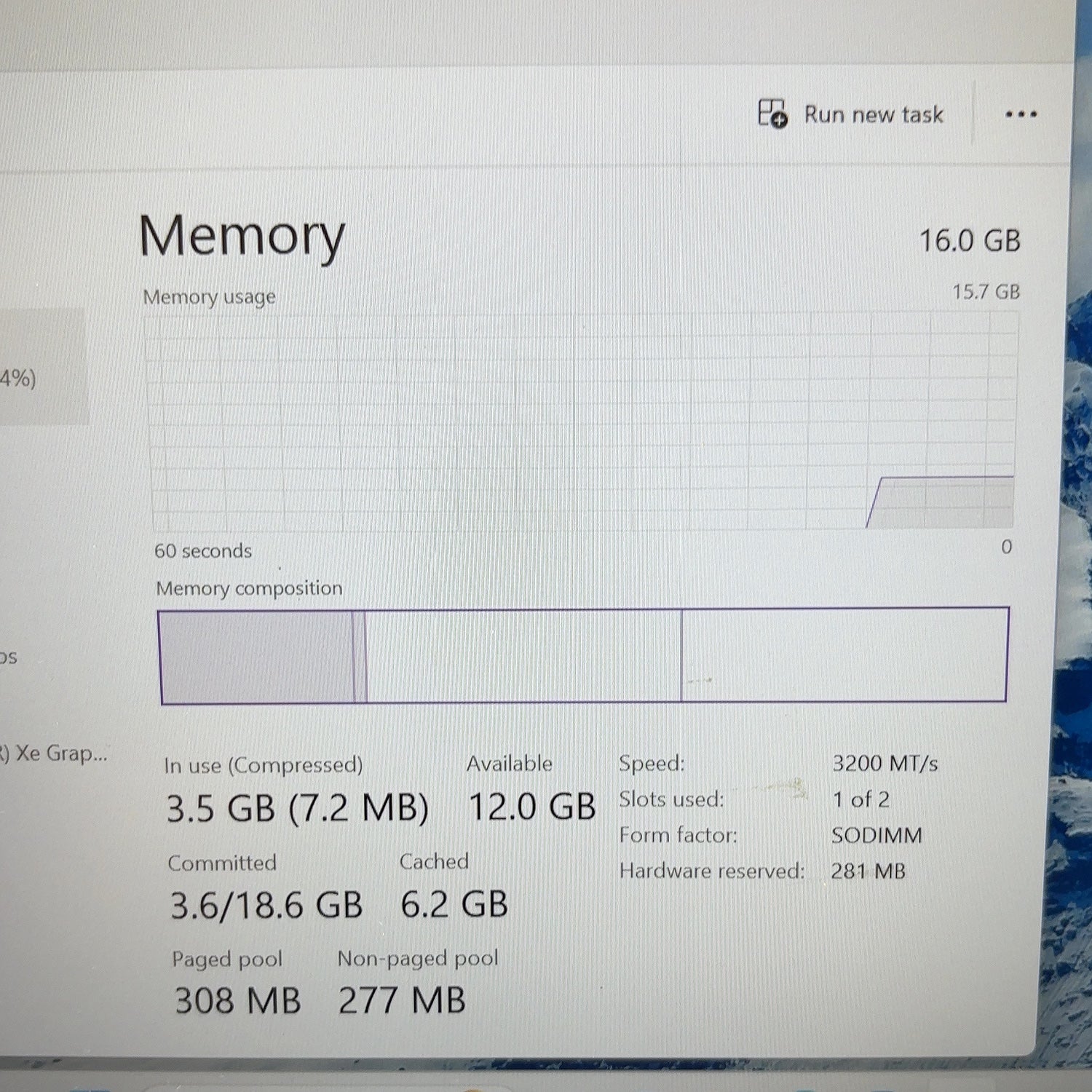The image size is (1092, 1092).
Task: Click the 15.7 GB graph maximum label
Action: [986, 292]
